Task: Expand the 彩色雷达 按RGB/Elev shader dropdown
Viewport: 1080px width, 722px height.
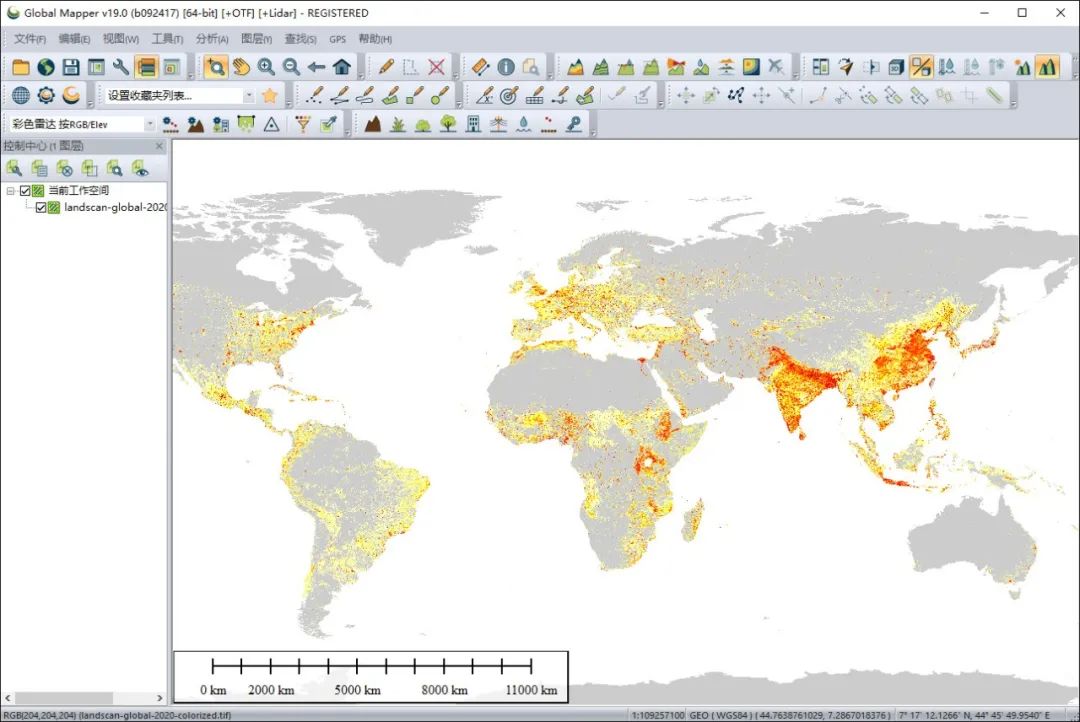Action: (x=150, y=125)
